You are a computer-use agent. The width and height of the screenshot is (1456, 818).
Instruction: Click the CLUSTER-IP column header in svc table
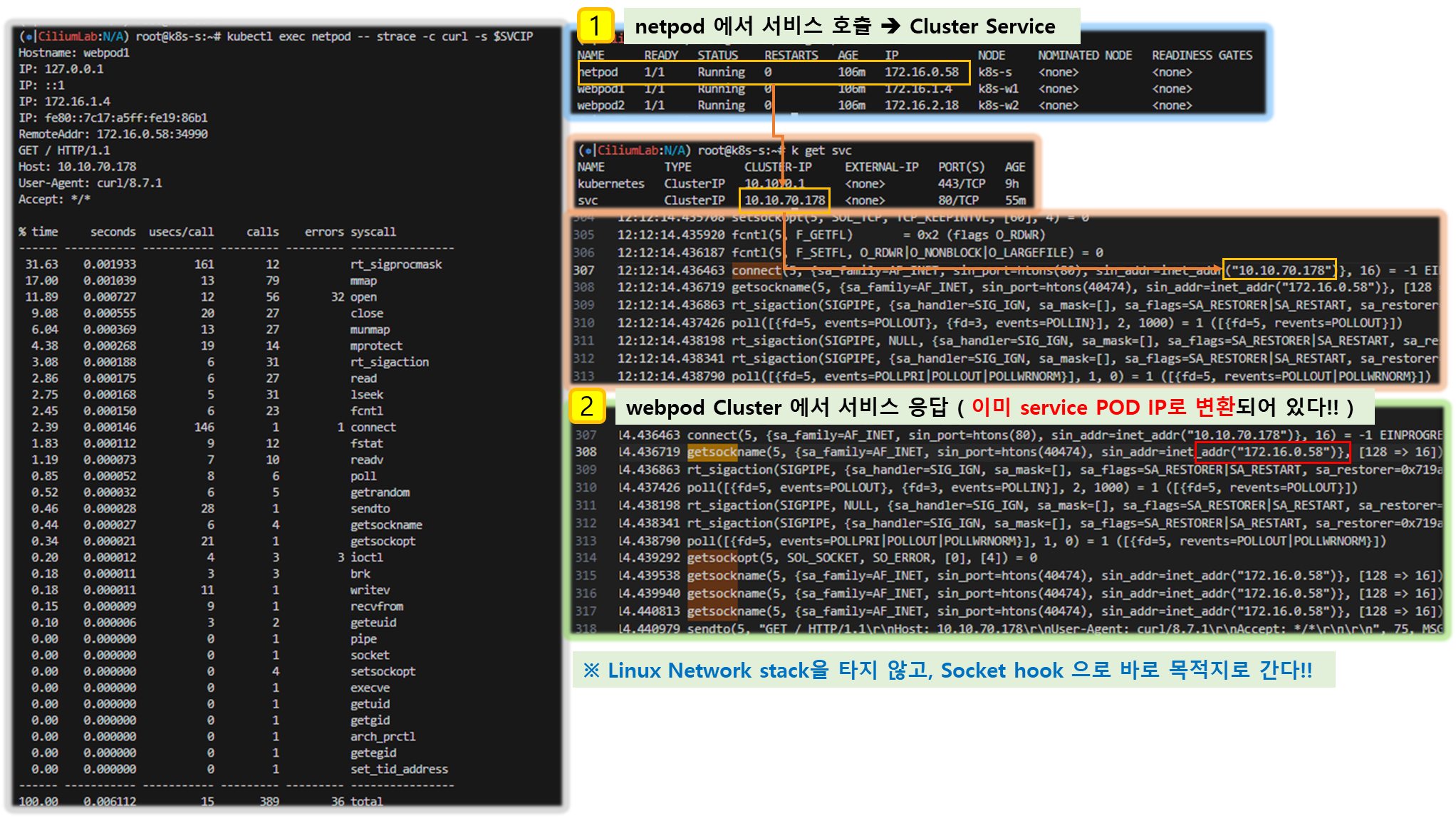point(777,167)
